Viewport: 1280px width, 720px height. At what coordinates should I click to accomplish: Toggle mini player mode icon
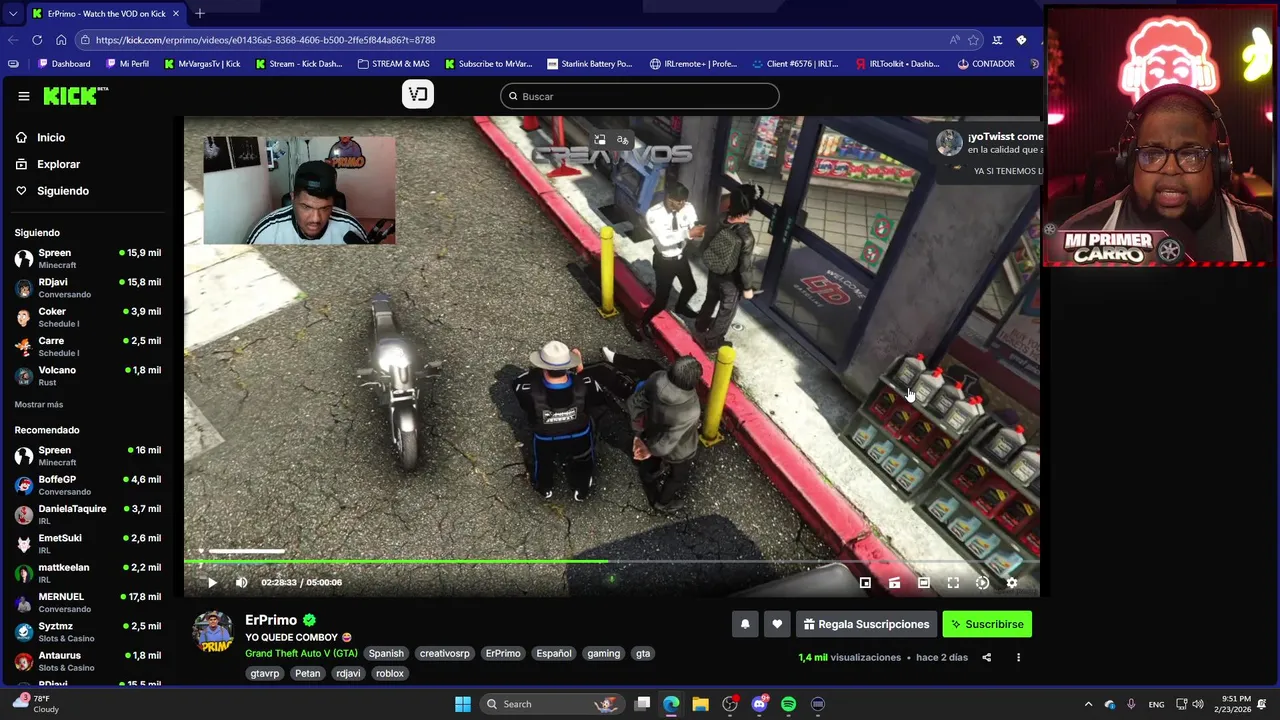pyautogui.click(x=865, y=582)
